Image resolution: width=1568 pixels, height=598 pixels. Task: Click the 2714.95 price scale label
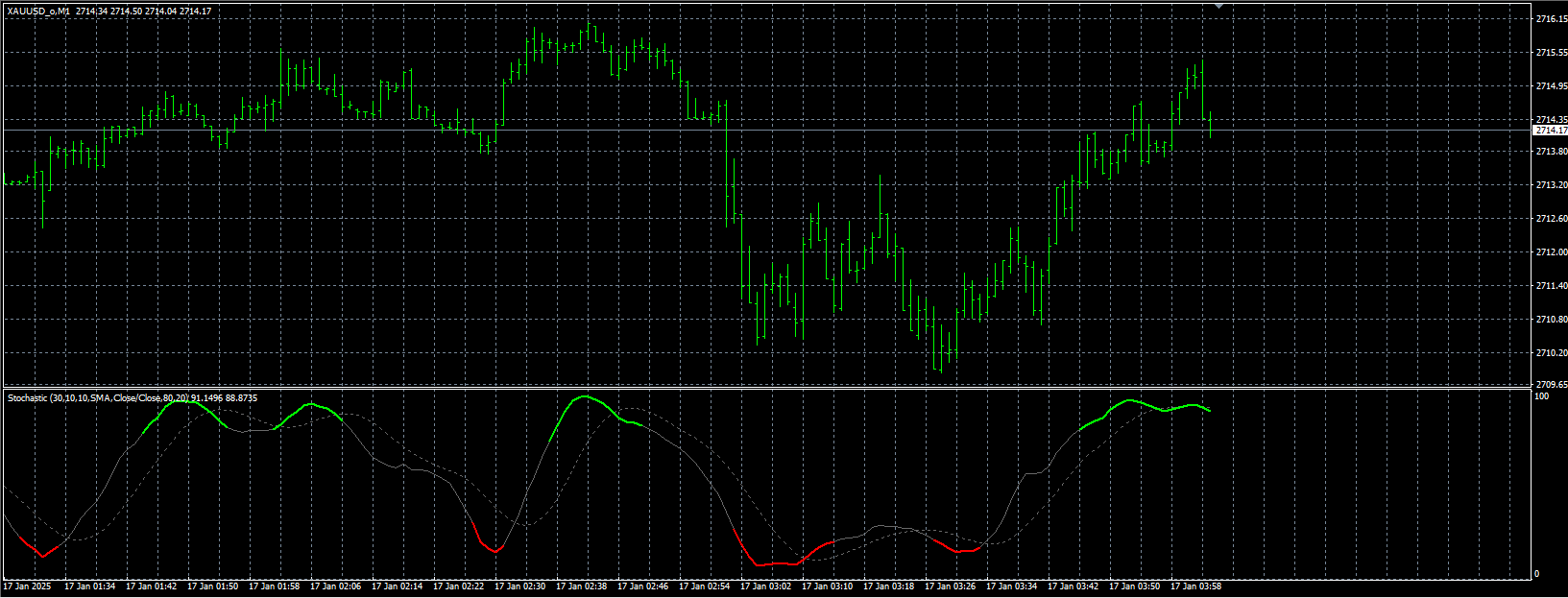1551,86
